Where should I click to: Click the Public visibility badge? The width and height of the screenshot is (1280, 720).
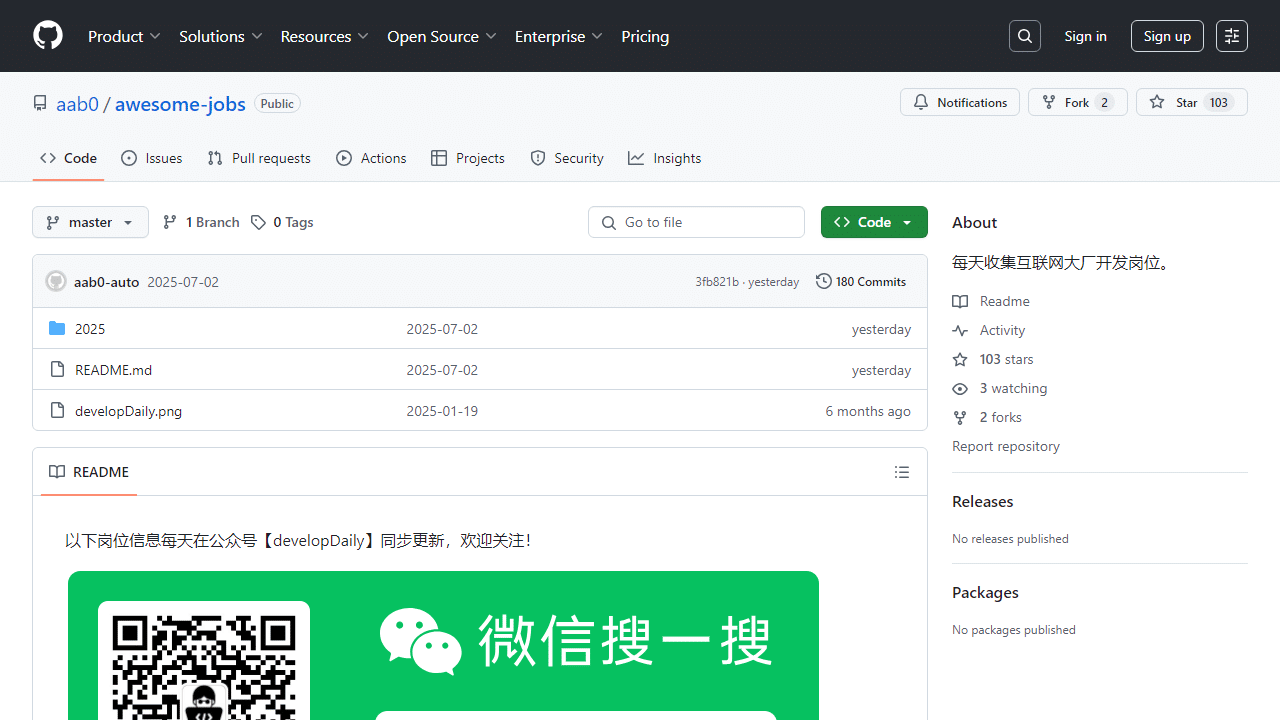(x=277, y=104)
